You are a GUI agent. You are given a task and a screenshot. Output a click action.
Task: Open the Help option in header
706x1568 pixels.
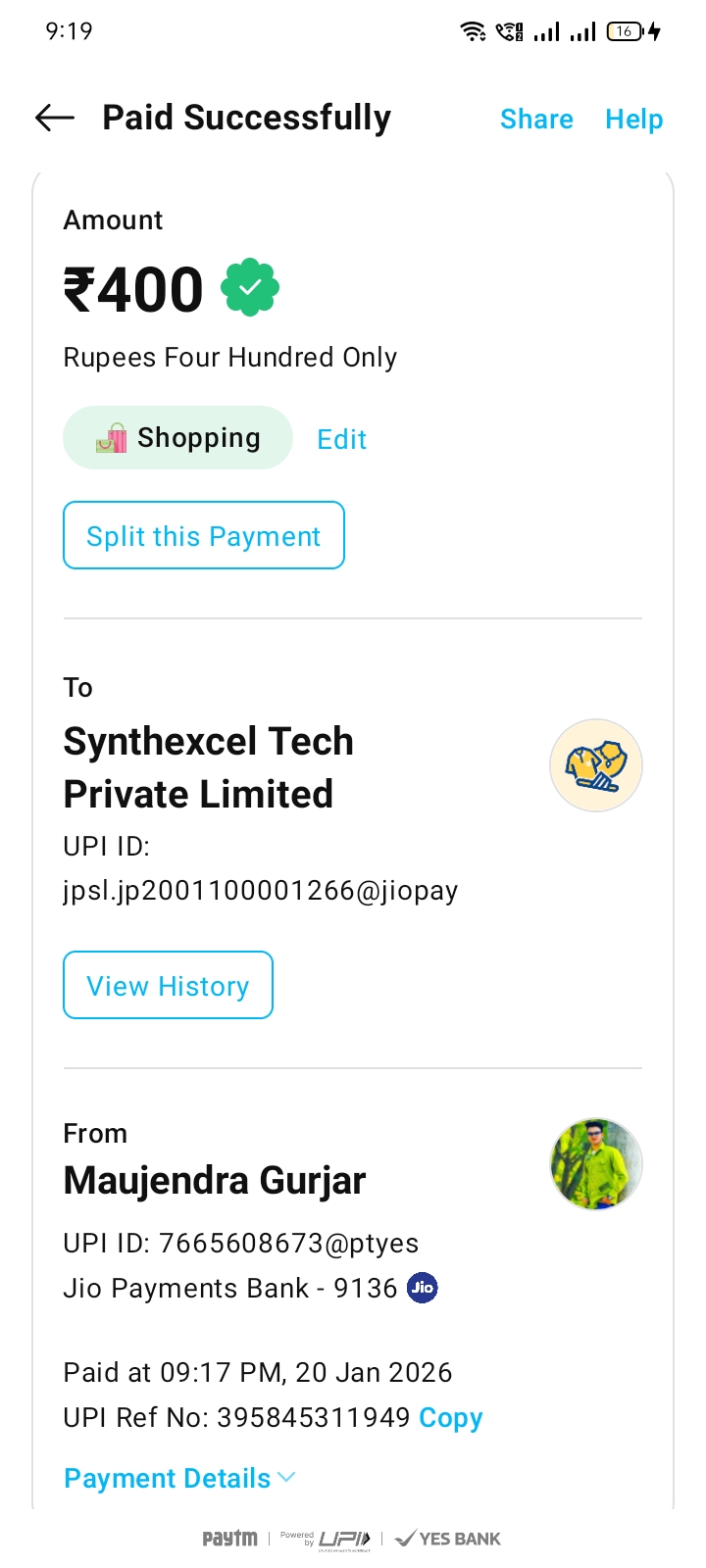pos(633,120)
